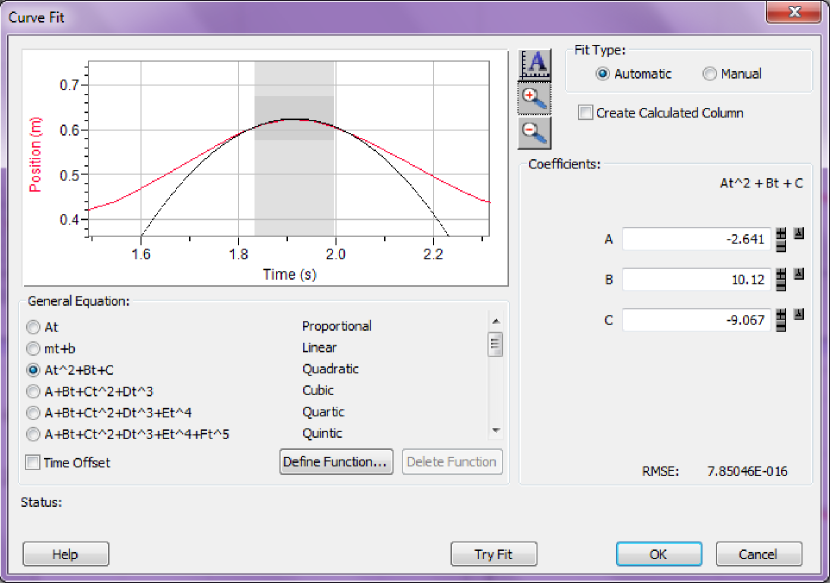Screen dimensions: 830x583
Task: Click coefficient A value field
Action: click(x=697, y=239)
